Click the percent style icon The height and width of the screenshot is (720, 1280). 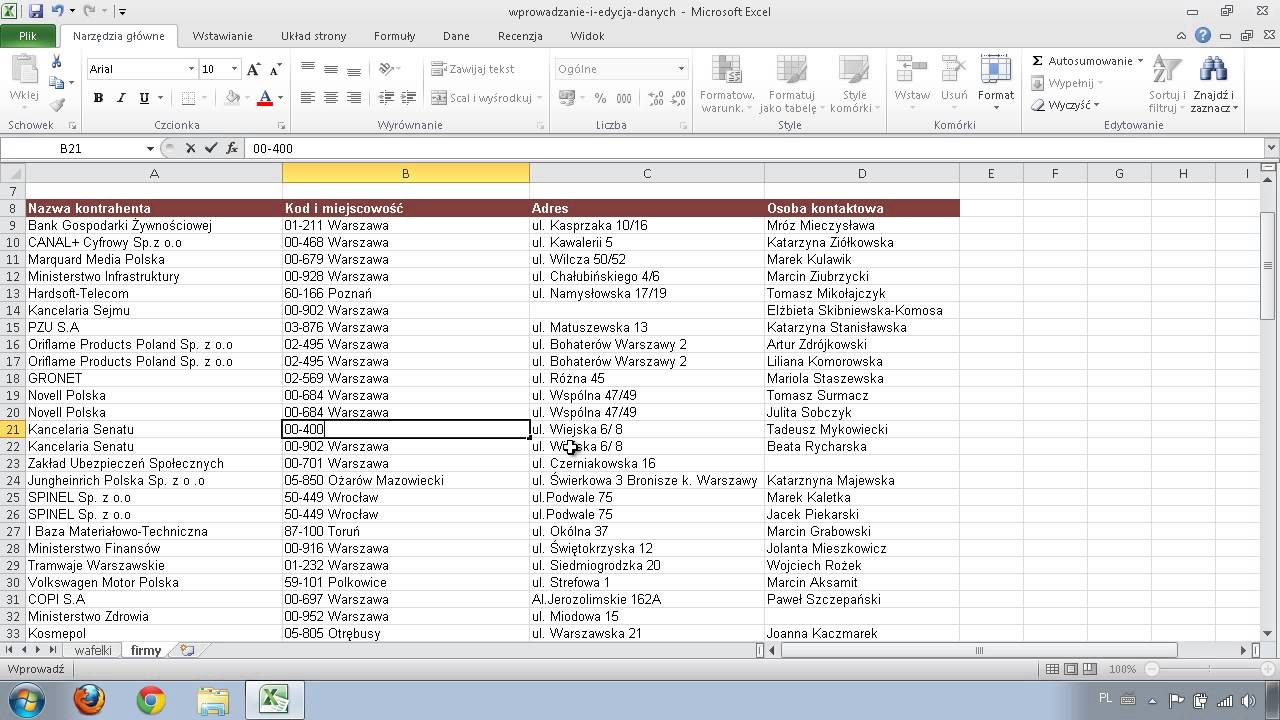click(600, 98)
